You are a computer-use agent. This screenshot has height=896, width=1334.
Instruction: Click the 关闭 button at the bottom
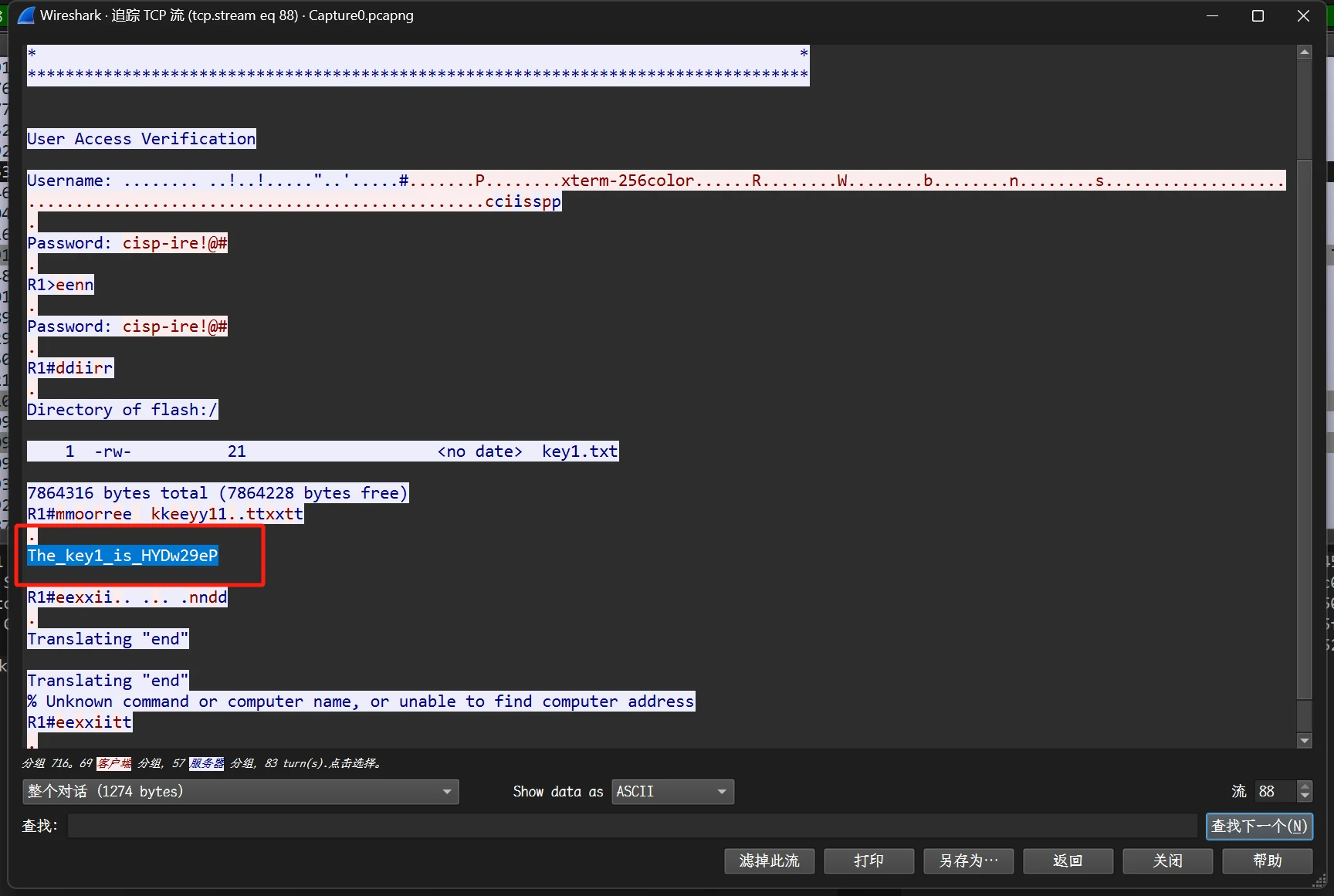click(1167, 860)
